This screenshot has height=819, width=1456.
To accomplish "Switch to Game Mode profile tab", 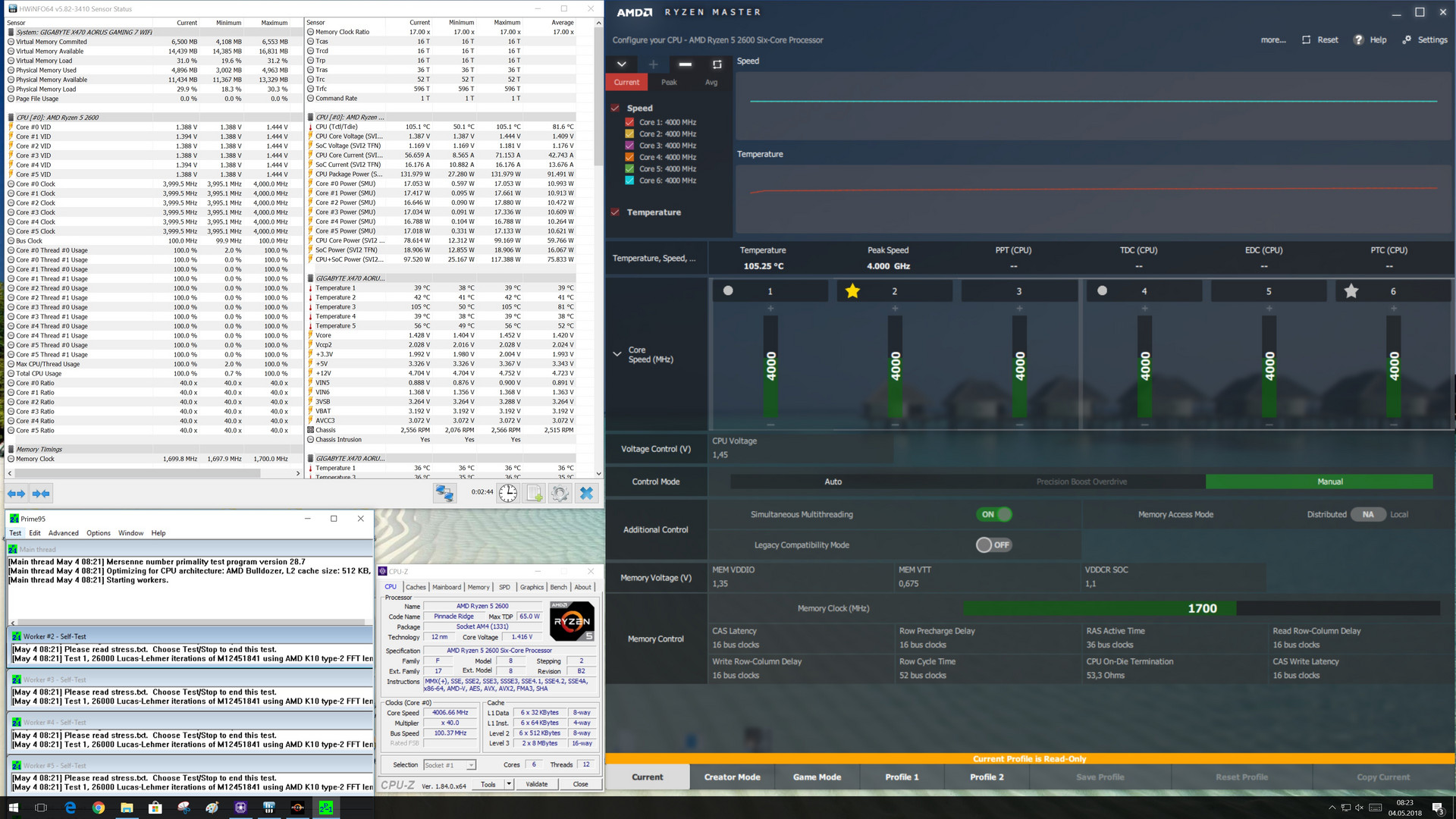I will (817, 777).
